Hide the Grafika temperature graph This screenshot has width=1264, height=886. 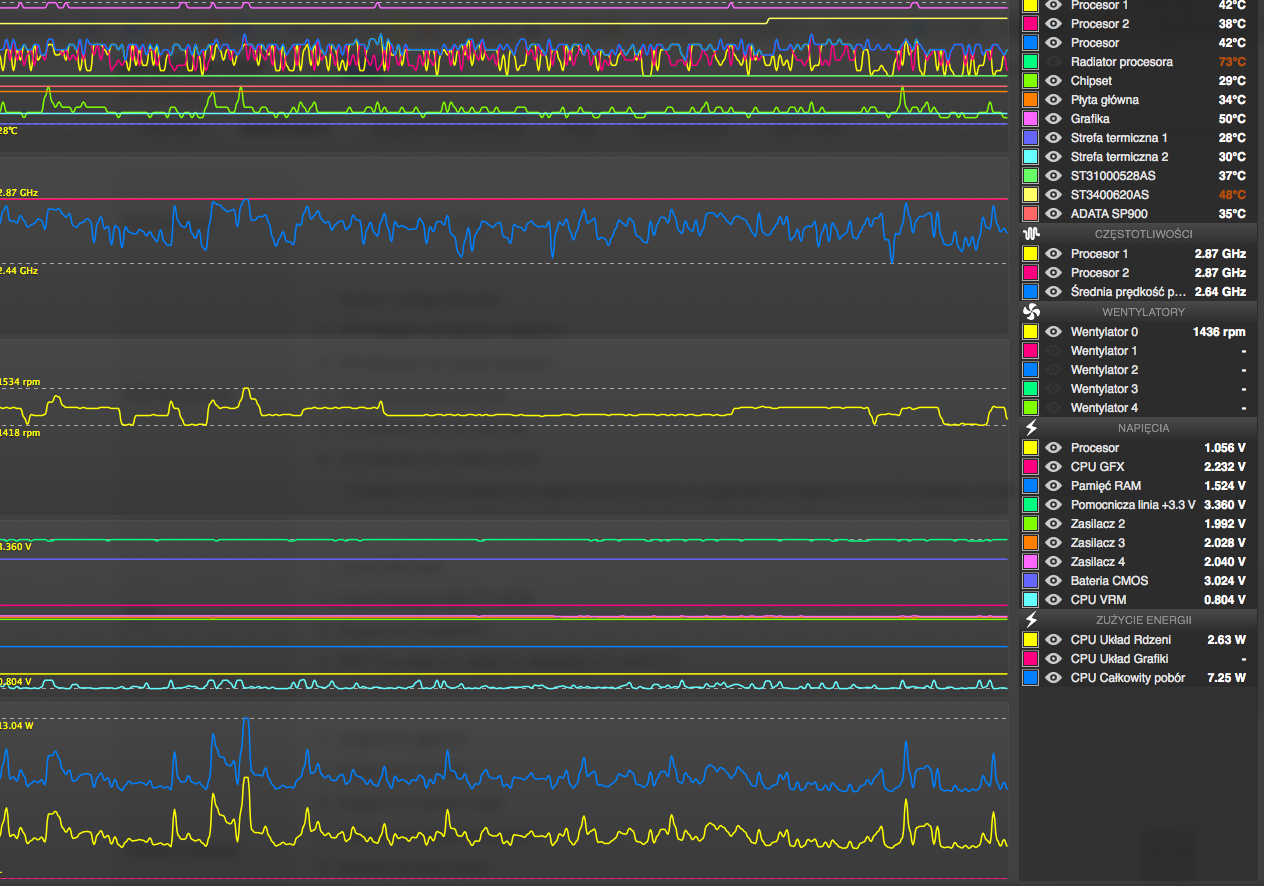pos(1053,119)
